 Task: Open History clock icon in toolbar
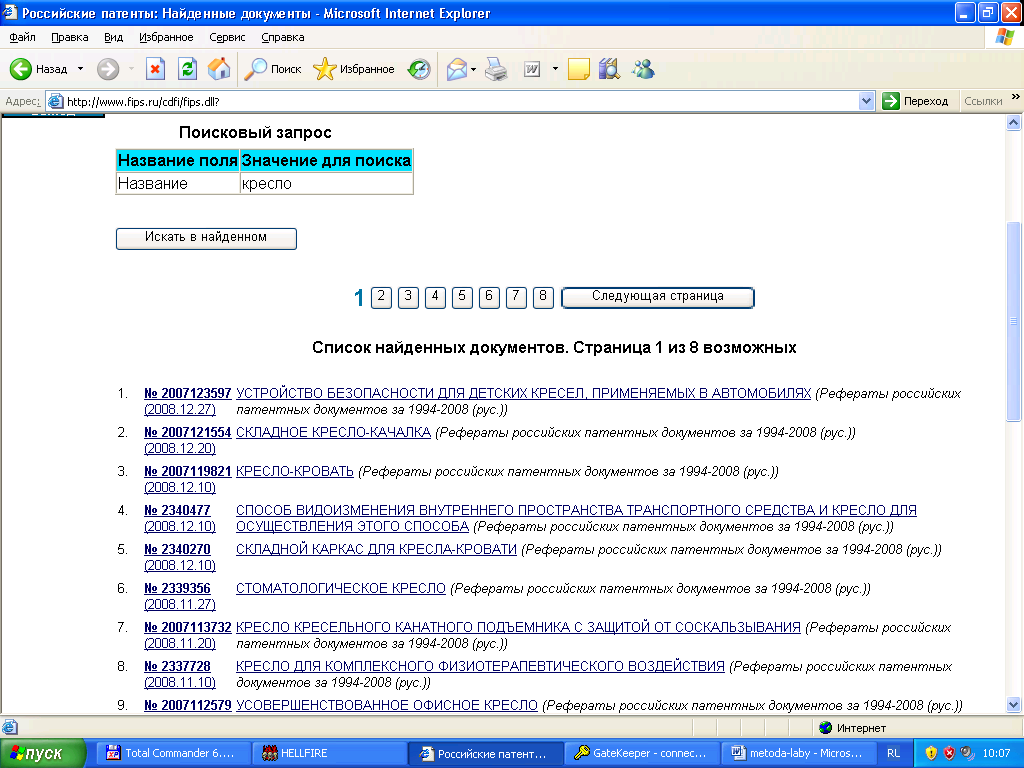click(419, 69)
